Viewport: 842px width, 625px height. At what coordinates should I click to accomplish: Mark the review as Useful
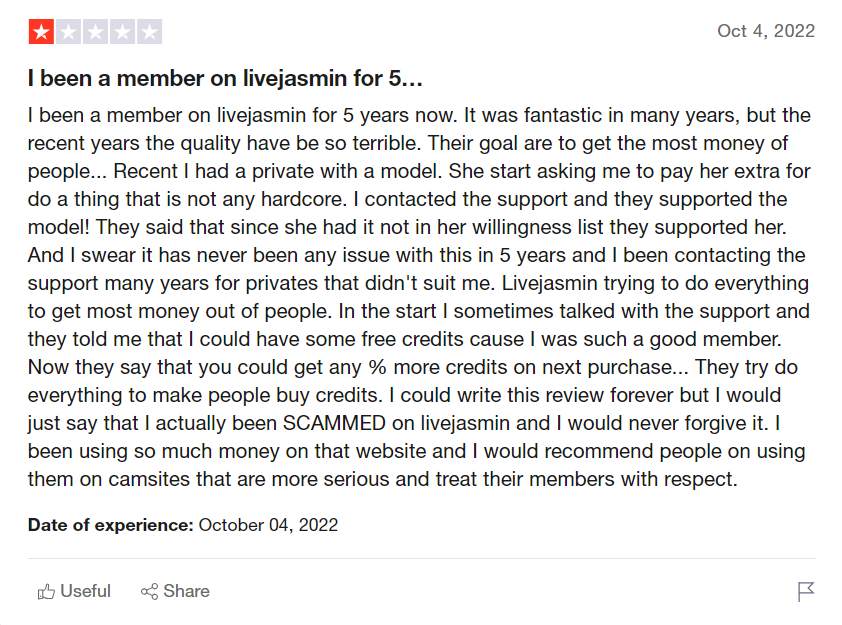74,591
